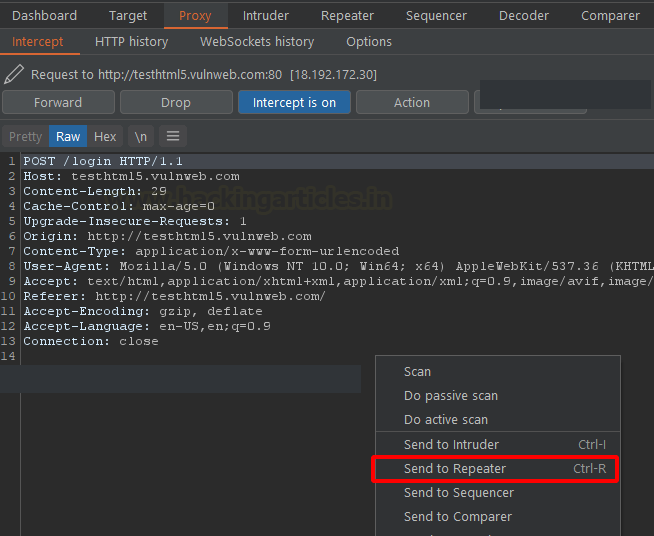Select the Intercept sub-tab
The height and width of the screenshot is (536, 654).
pyautogui.click(x=38, y=42)
